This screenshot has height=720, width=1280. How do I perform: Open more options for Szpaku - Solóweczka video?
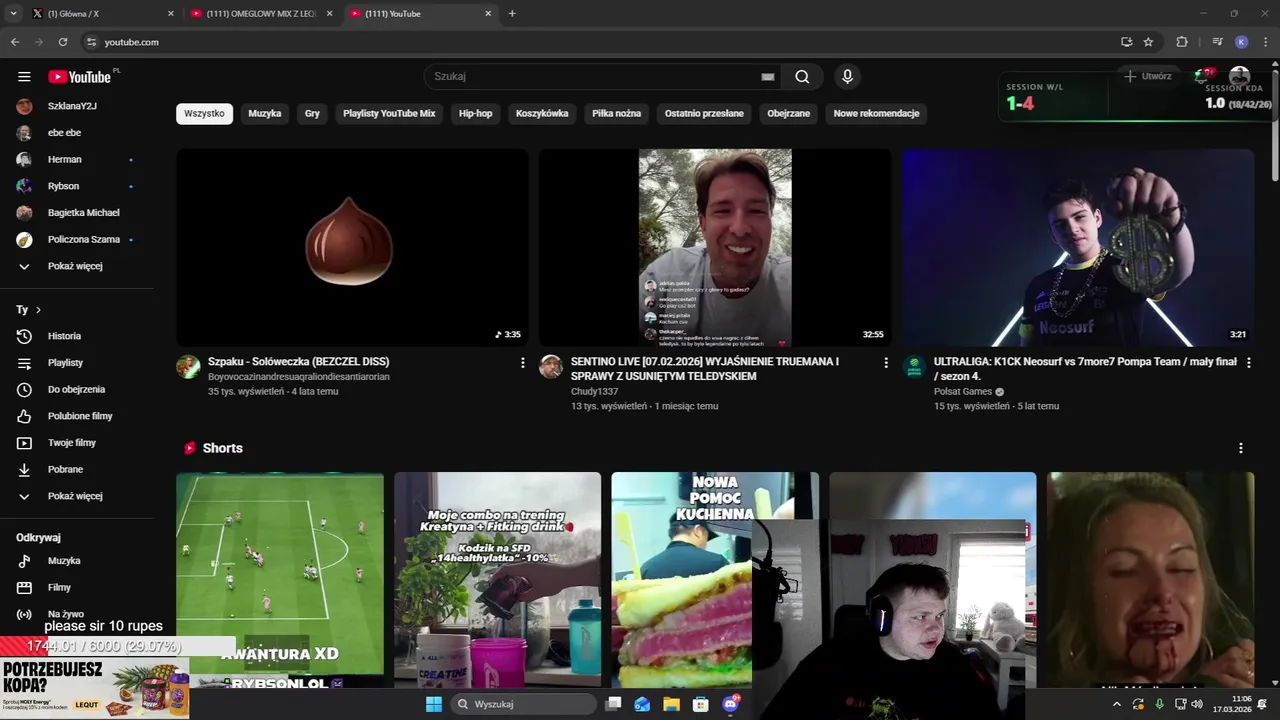[x=522, y=363]
